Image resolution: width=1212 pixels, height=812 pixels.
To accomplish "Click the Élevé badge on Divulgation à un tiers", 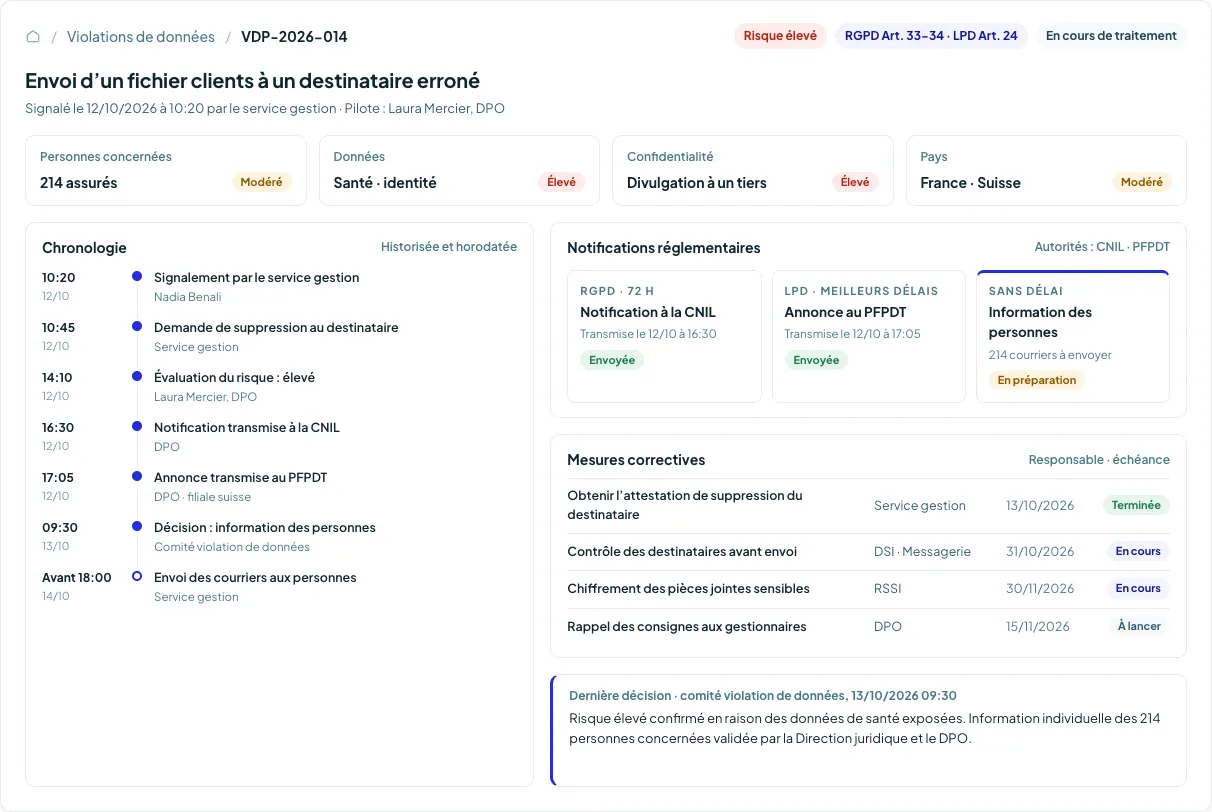I will pos(855,183).
